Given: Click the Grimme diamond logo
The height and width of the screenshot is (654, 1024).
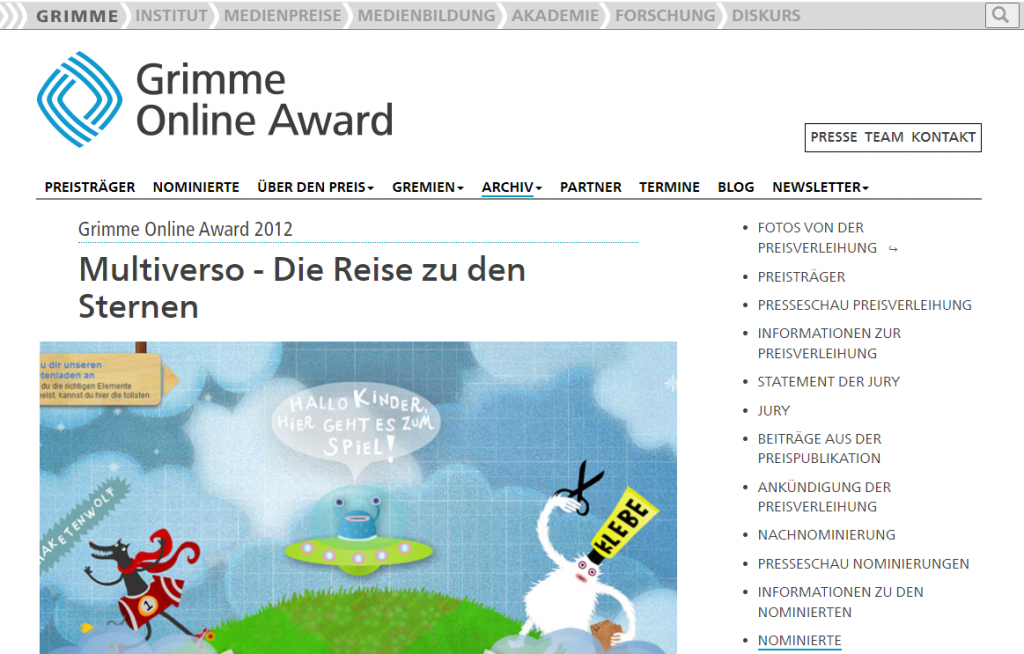Looking at the screenshot, I should pyautogui.click(x=80, y=99).
